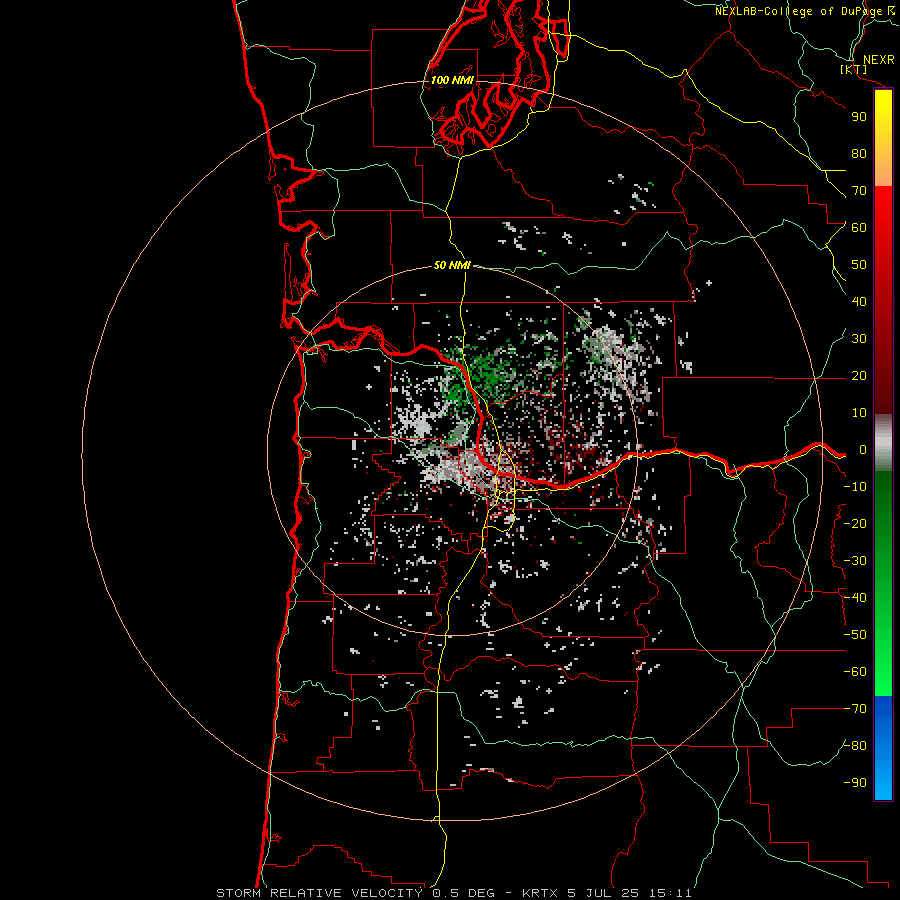Click the gray zero-velocity segment of color bar
900x900 pixels.
[883, 443]
